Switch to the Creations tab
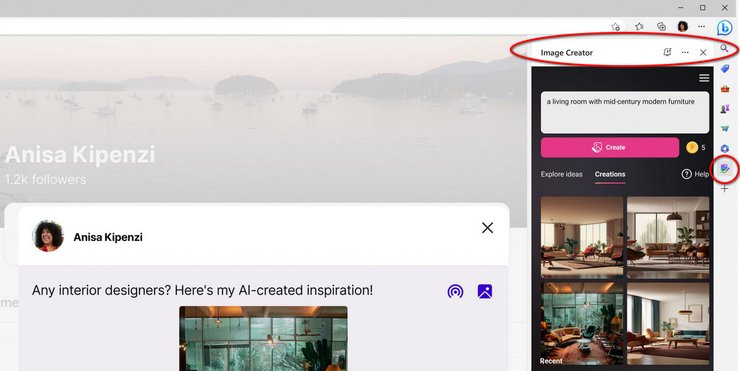740x371 pixels. (610, 174)
